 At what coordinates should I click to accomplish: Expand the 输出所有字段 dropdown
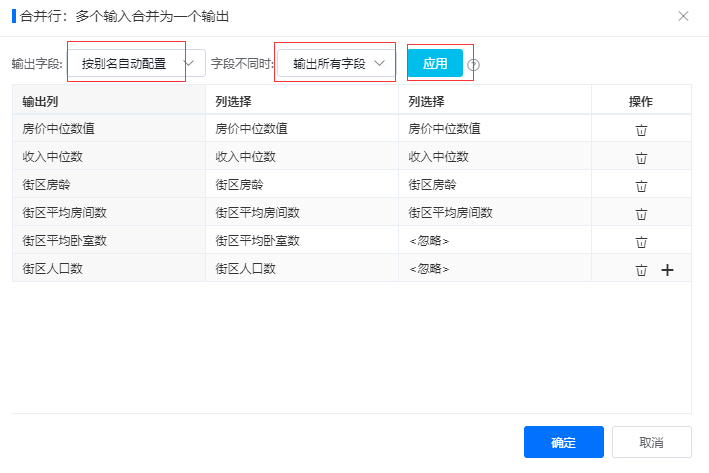pyautogui.click(x=336, y=63)
